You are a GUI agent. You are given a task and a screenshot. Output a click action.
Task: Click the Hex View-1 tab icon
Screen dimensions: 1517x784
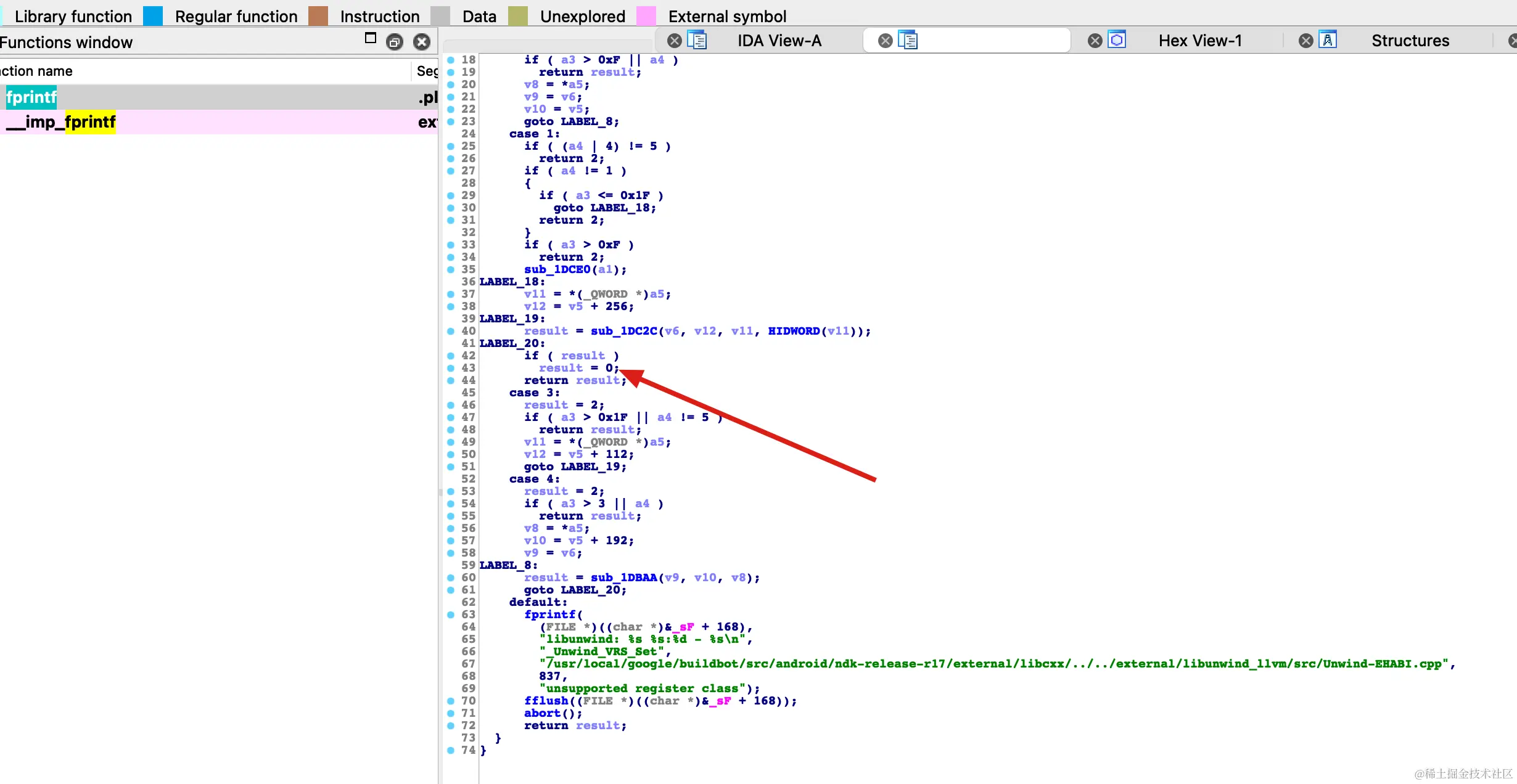1117,40
